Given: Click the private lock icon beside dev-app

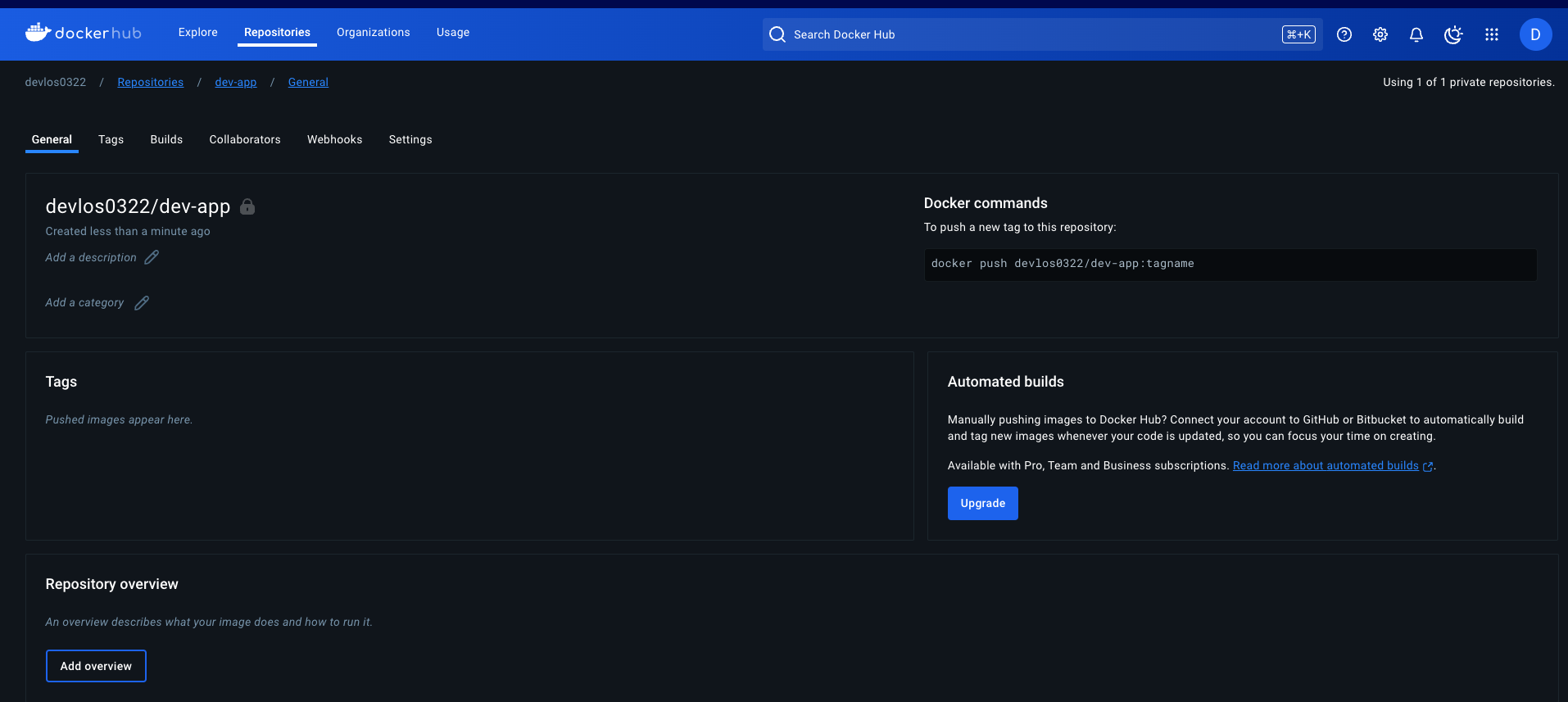Looking at the screenshot, I should coord(247,206).
